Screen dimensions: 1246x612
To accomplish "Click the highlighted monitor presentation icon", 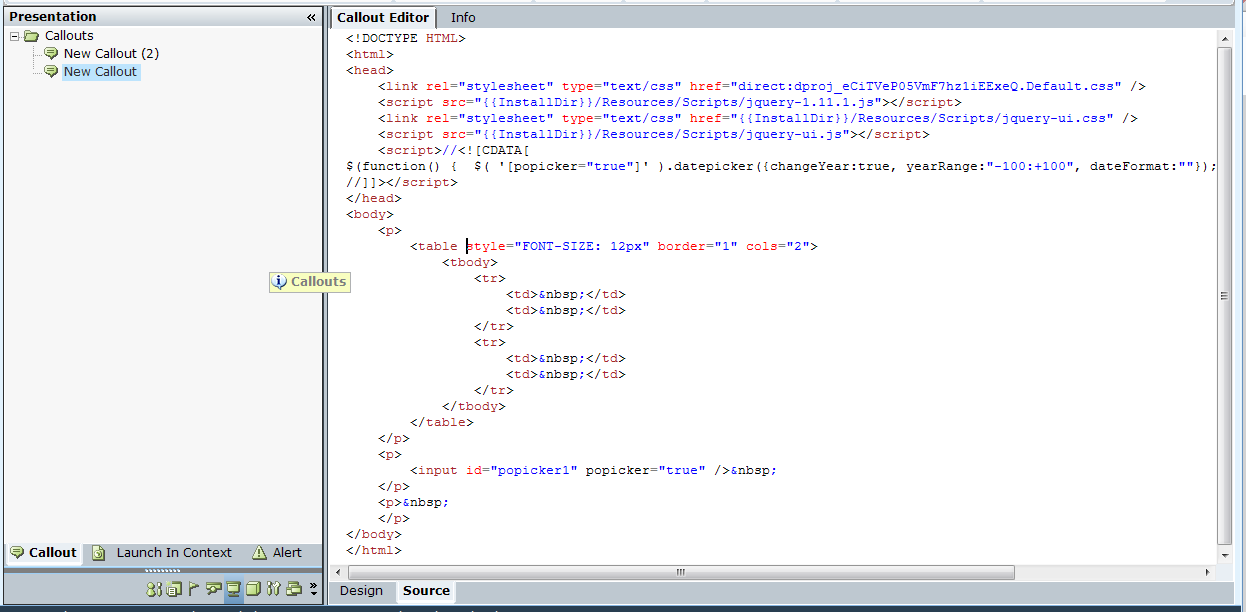I will (234, 589).
